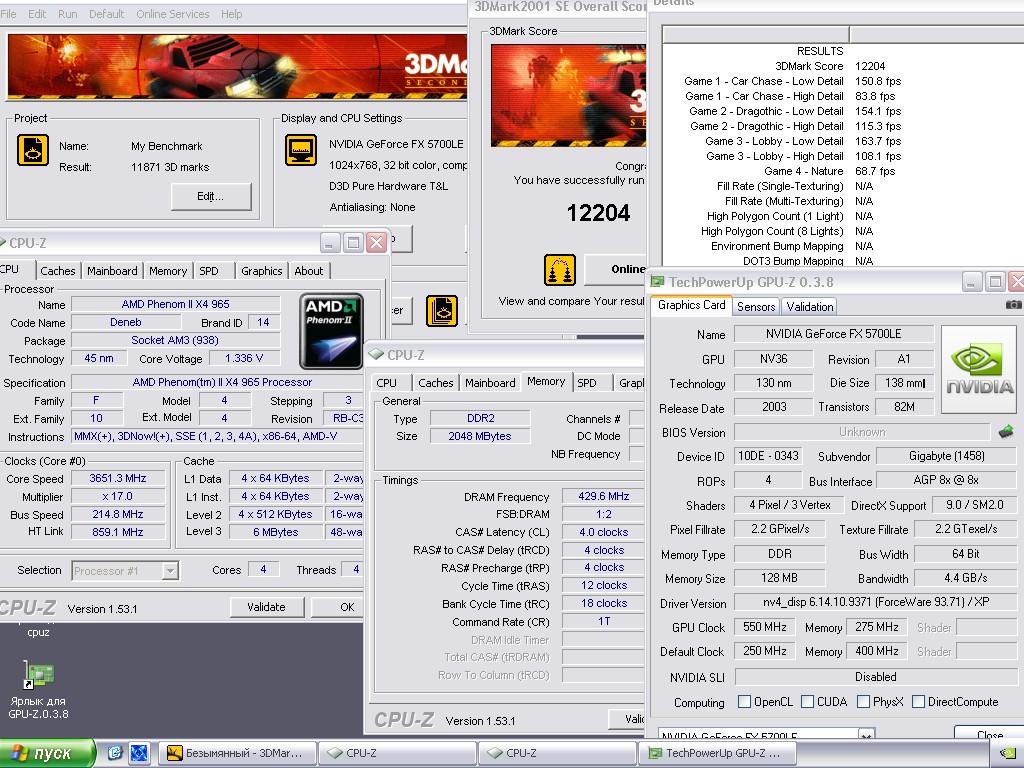The image size is (1024, 768).
Task: Open 3DMark taskbar button
Action: tap(237, 753)
